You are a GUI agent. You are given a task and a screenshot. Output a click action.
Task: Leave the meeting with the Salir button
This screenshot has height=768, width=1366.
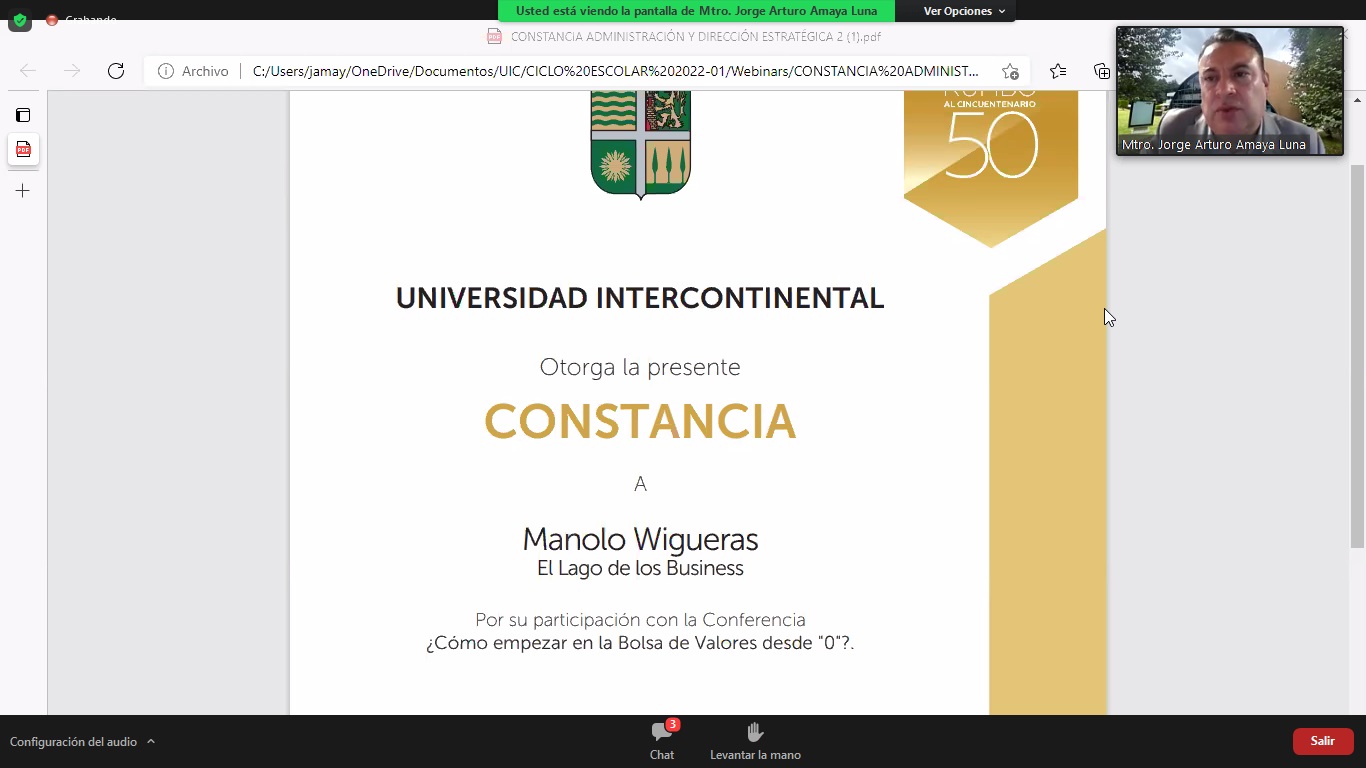coord(1323,741)
